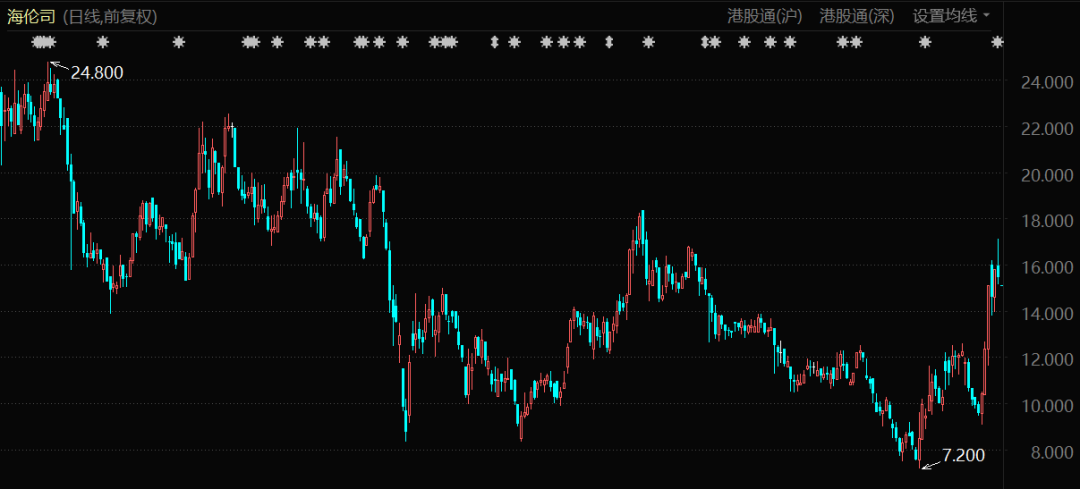Click the arrow pointing to the 7.200 low
Screen dimensions: 1080x489
930,463
